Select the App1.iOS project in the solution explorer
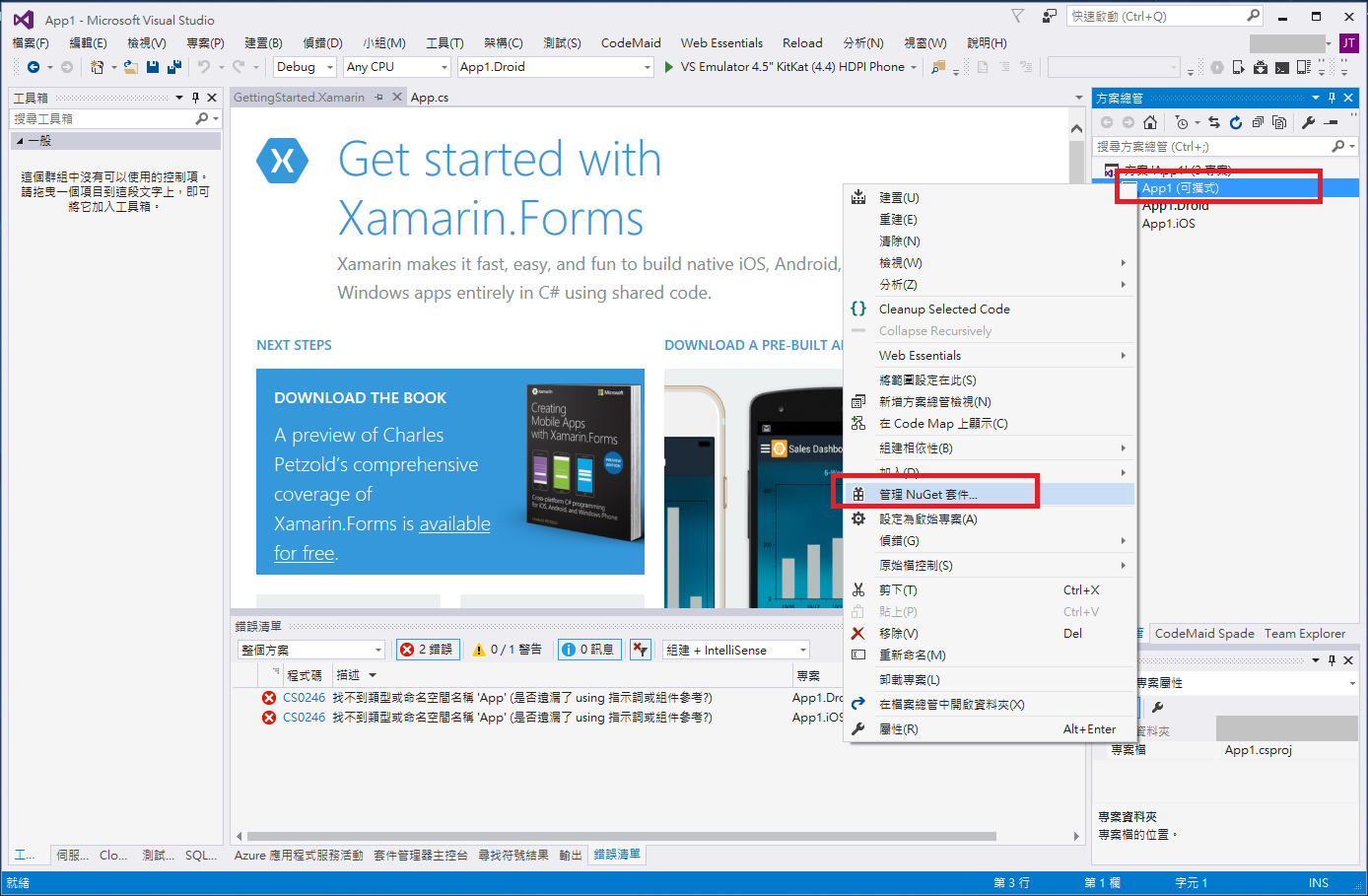Viewport: 1368px width, 896px height. [1168, 224]
